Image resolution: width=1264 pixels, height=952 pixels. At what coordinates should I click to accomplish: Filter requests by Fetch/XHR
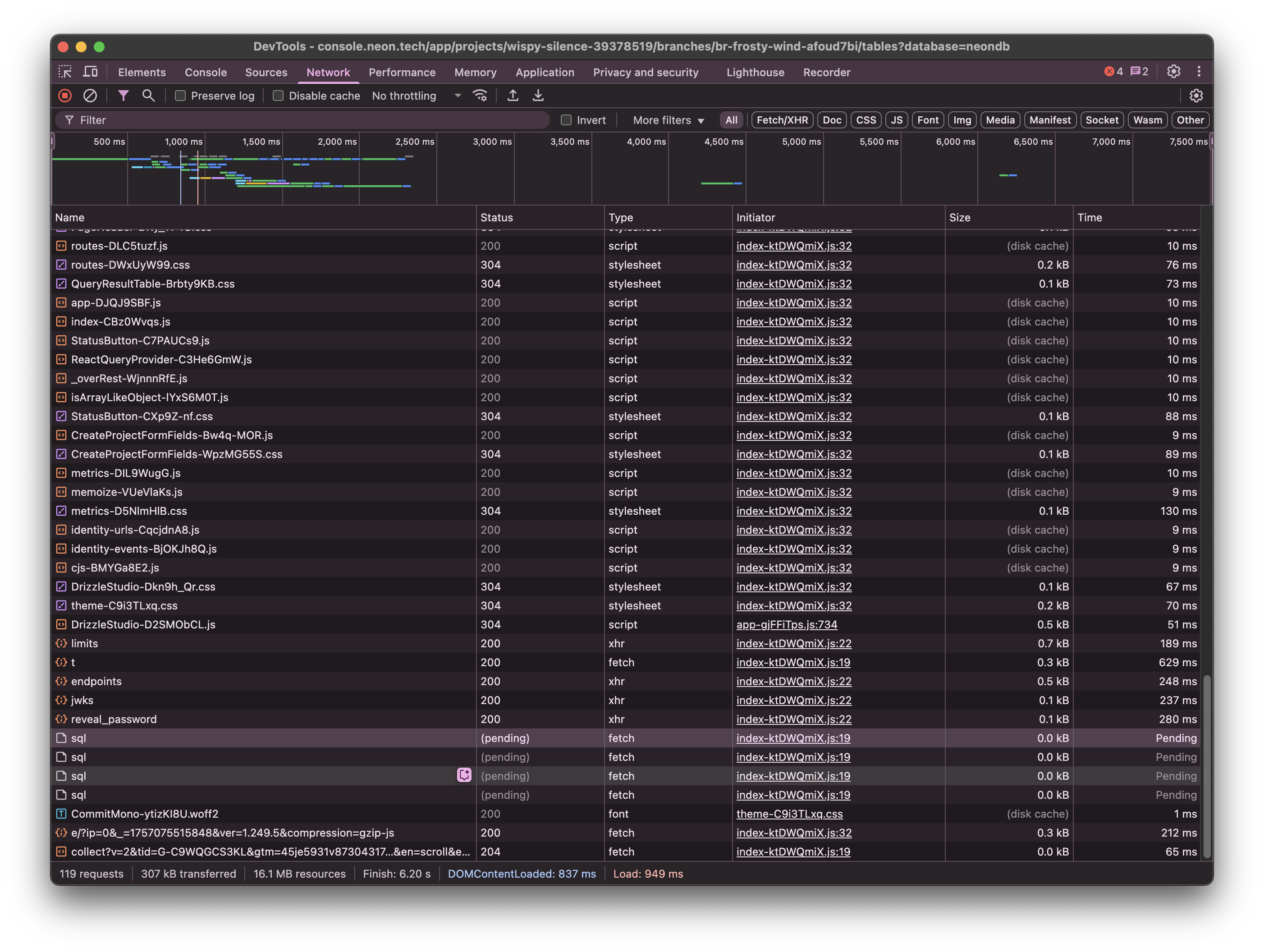(782, 120)
